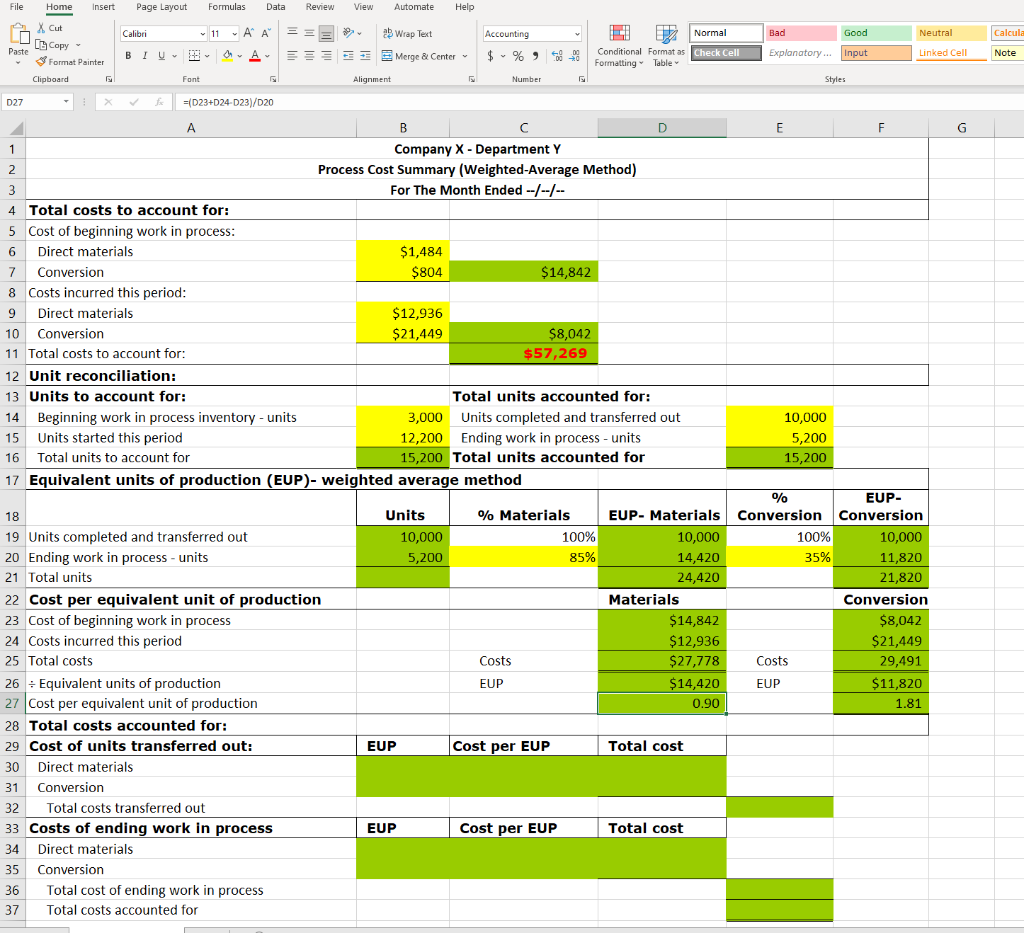This screenshot has height=933, width=1024.
Task: Switch to Page Layout tab
Action: coord(161,7)
